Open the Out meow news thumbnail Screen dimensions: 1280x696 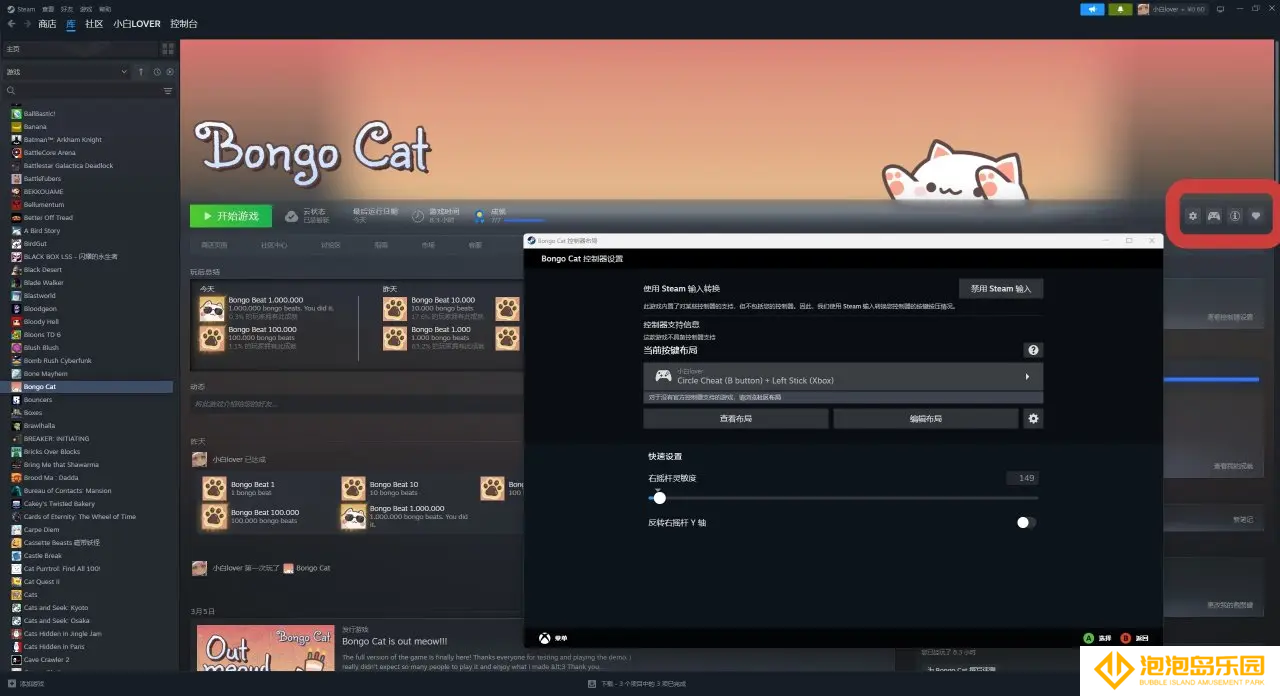pyautogui.click(x=264, y=648)
